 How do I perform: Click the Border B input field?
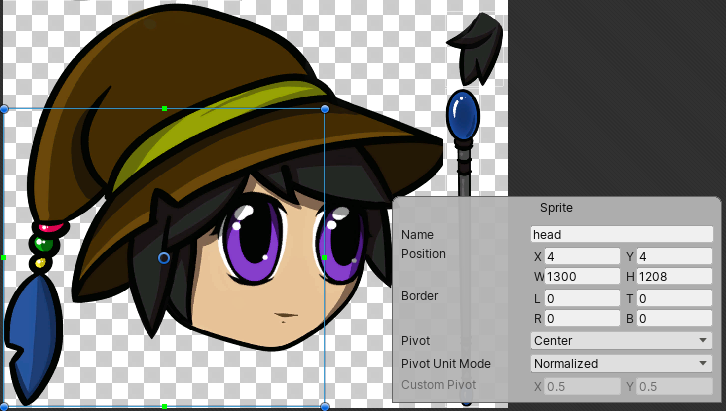pos(674,319)
